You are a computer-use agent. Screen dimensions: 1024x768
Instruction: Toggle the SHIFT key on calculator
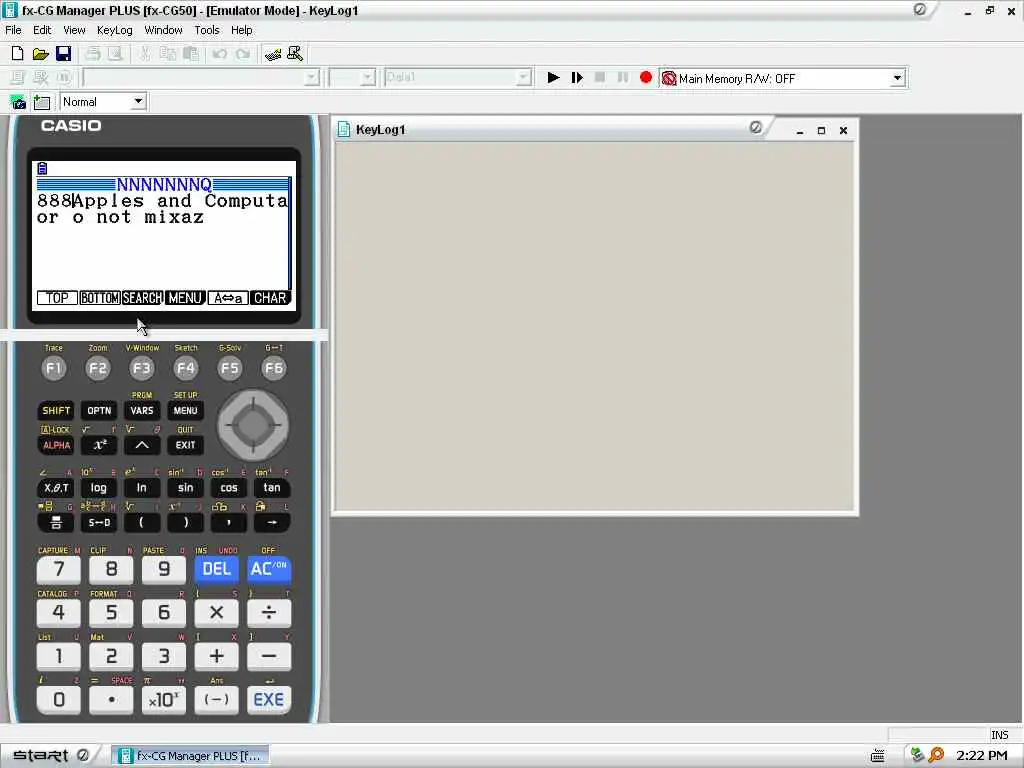point(56,411)
